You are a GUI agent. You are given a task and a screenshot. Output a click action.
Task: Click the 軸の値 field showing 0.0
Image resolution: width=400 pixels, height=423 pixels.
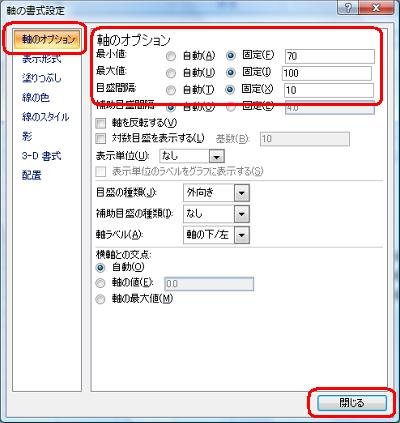coord(209,284)
